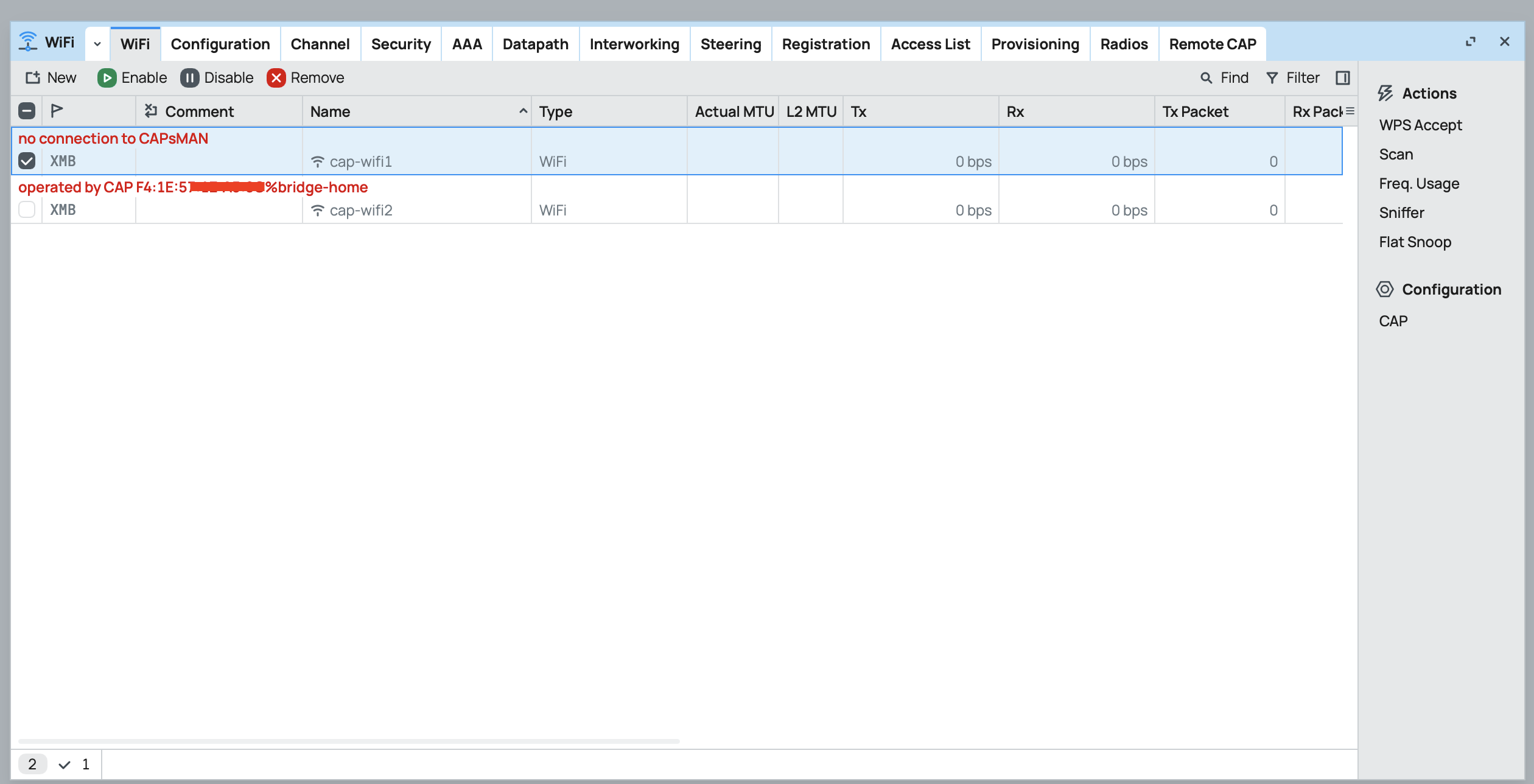Toggle the select-all header checkbox
The image size is (1534, 784).
pyautogui.click(x=27, y=111)
